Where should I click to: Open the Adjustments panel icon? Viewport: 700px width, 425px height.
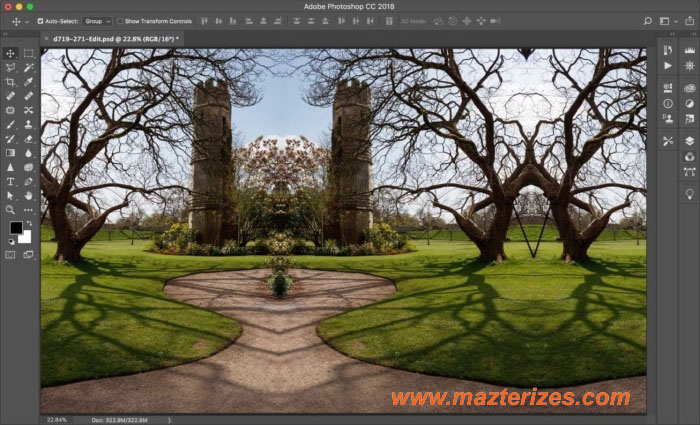pos(690,104)
